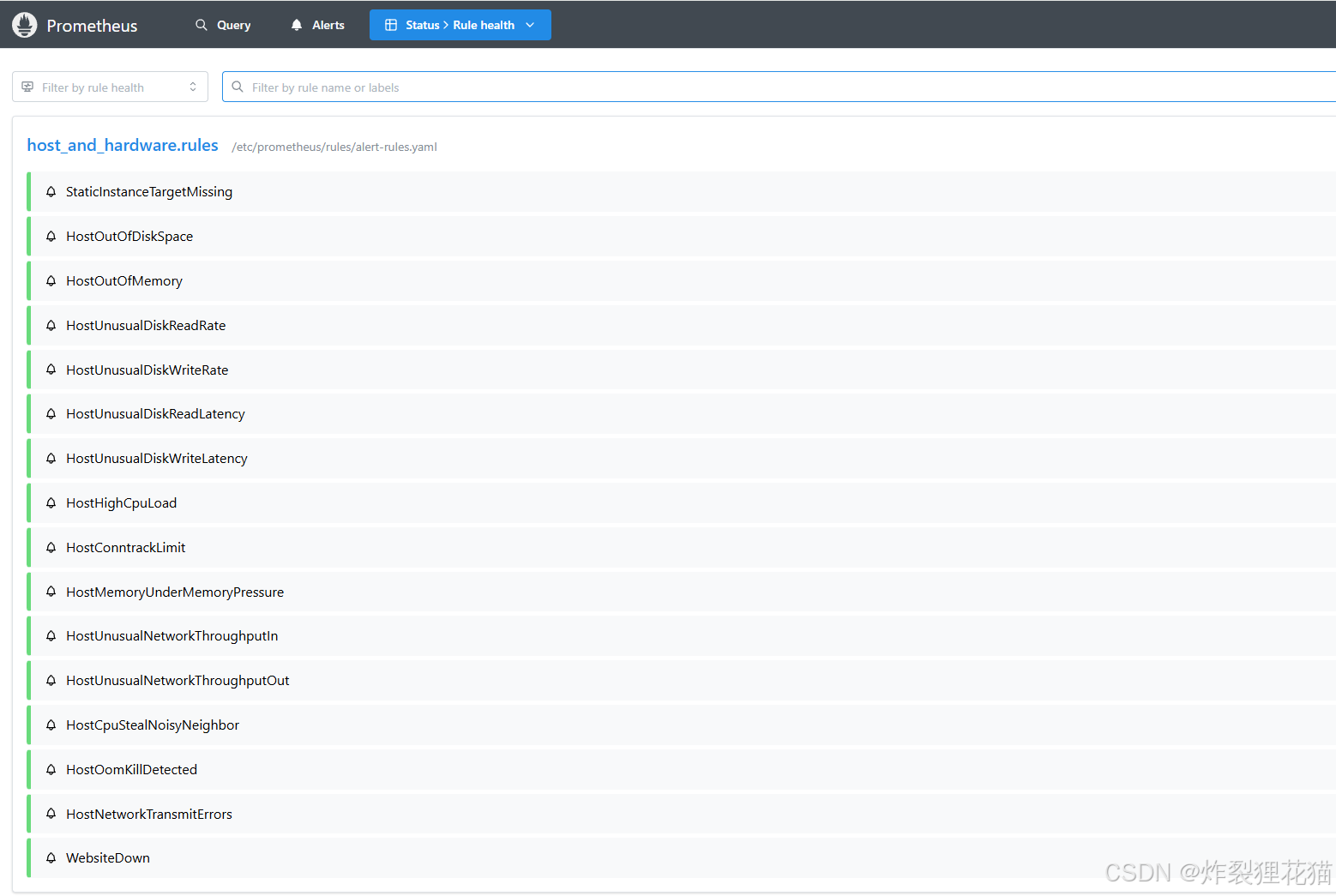
Task: Select HostUnusualNetworkThroughputOut rule name
Action: (178, 681)
